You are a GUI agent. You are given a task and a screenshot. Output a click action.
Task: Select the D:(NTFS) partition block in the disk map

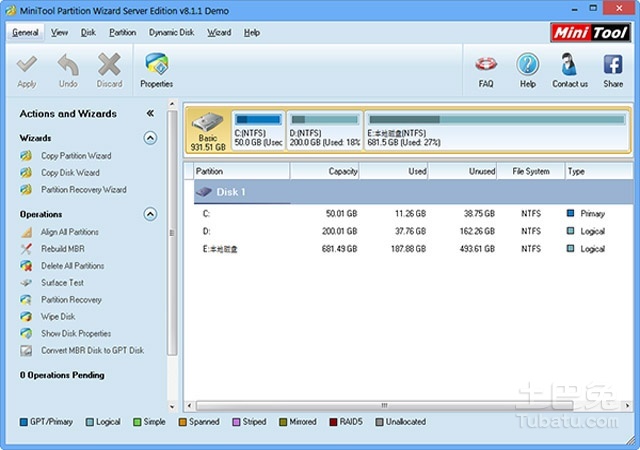click(324, 131)
